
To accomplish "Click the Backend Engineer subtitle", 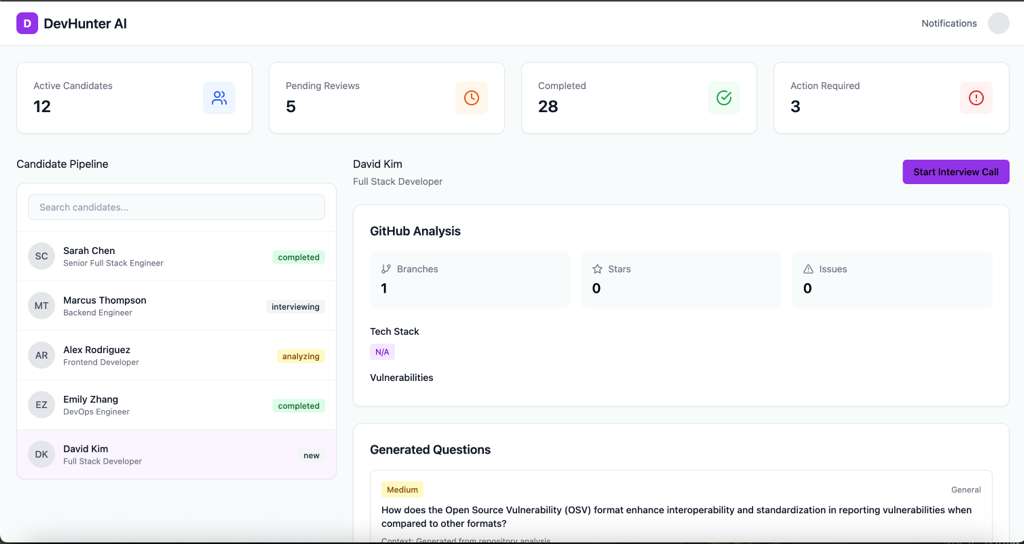I will pyautogui.click(x=97, y=313).
